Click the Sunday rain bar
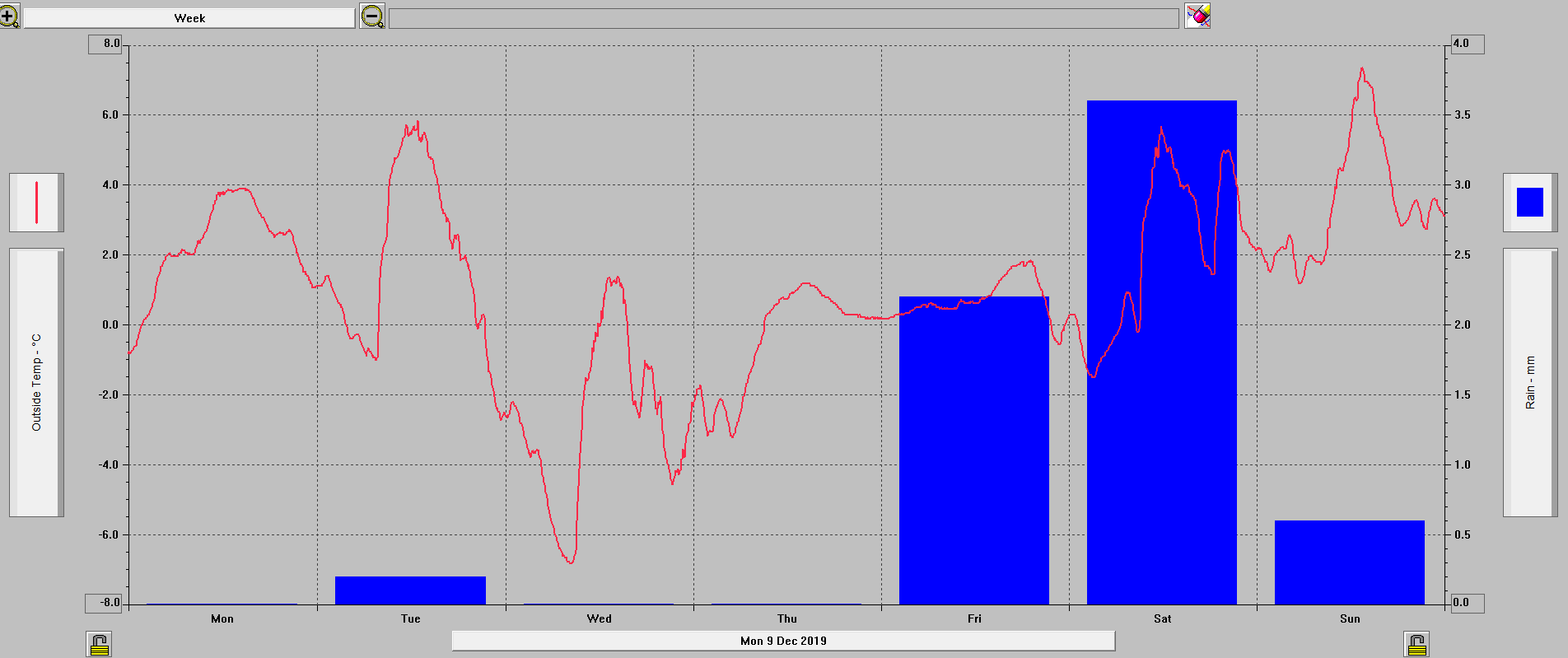 click(x=1349, y=562)
